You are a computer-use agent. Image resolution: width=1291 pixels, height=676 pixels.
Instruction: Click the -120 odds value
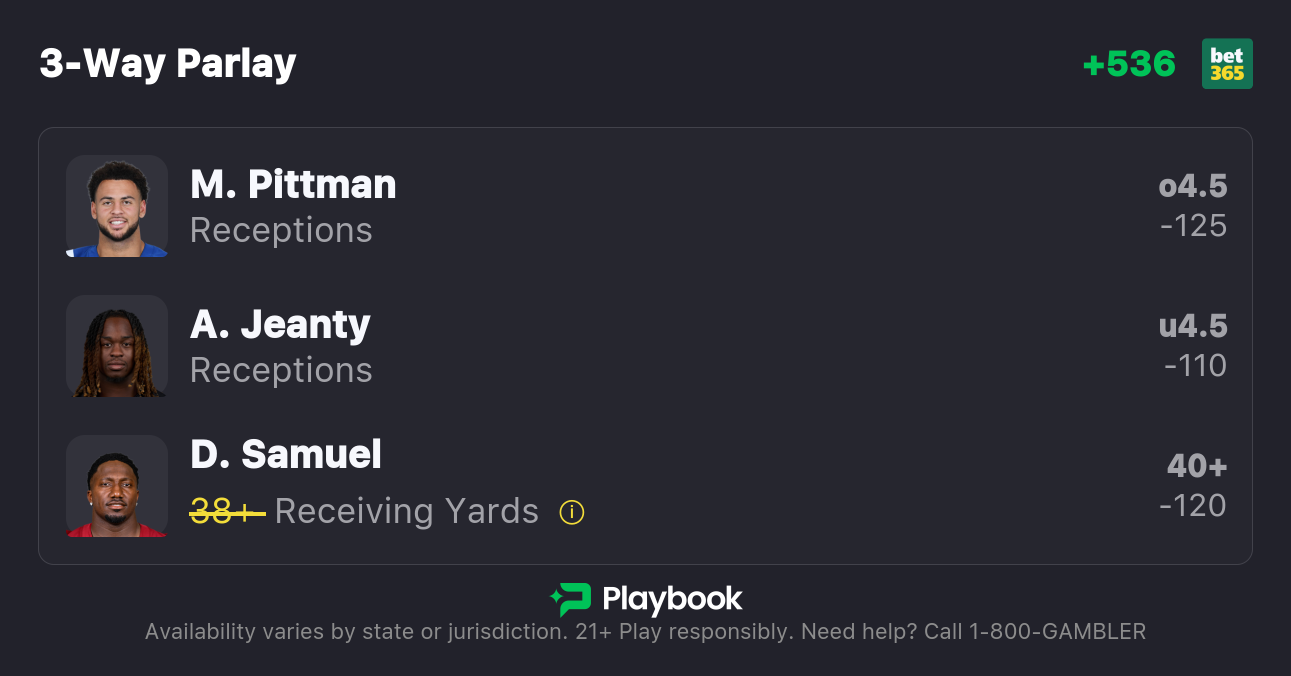point(1193,506)
